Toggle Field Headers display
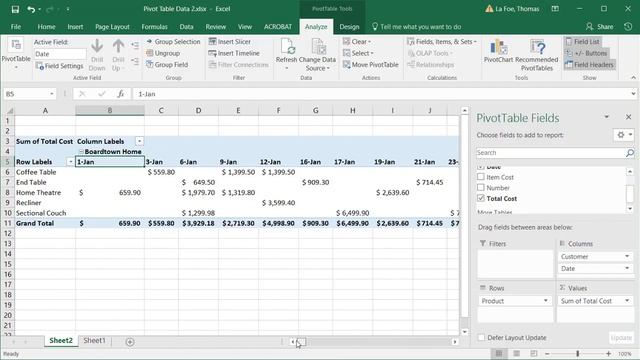The image size is (640, 360). tap(589, 64)
